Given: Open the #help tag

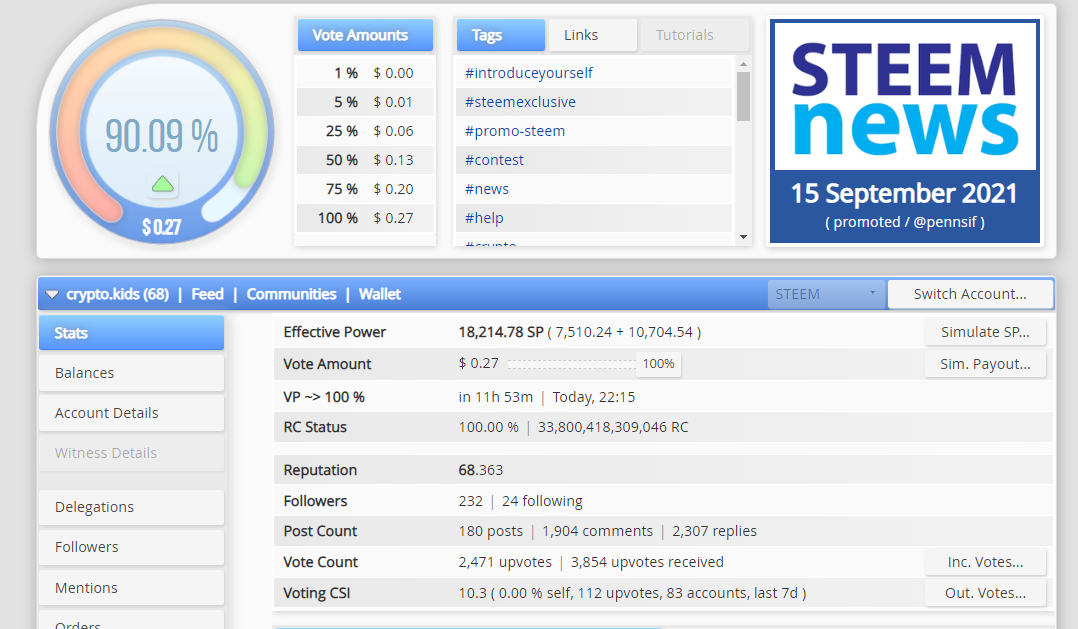Looking at the screenshot, I should [484, 217].
